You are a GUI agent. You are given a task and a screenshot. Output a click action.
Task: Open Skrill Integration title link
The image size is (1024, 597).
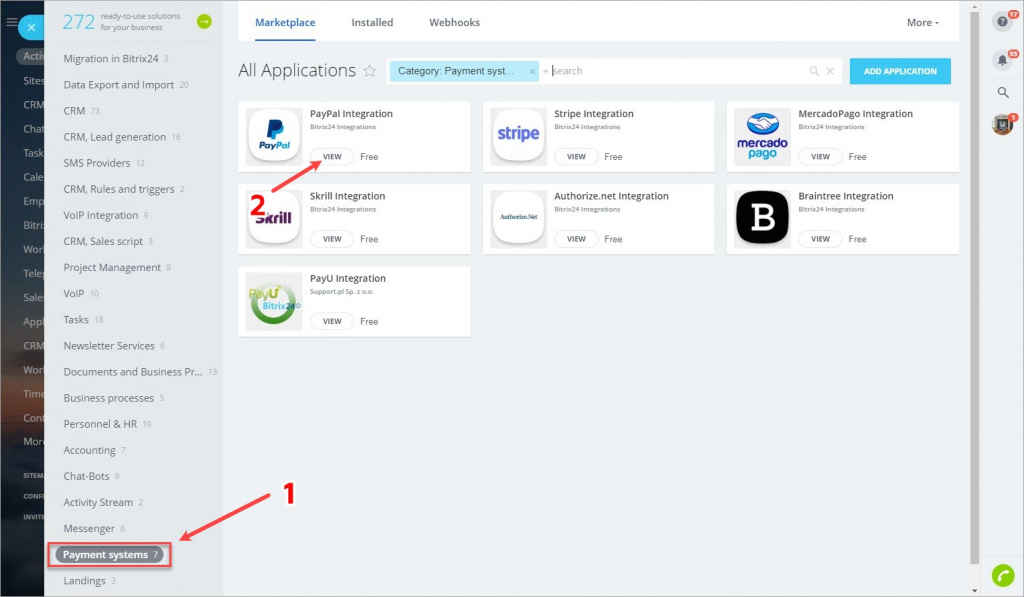point(347,196)
